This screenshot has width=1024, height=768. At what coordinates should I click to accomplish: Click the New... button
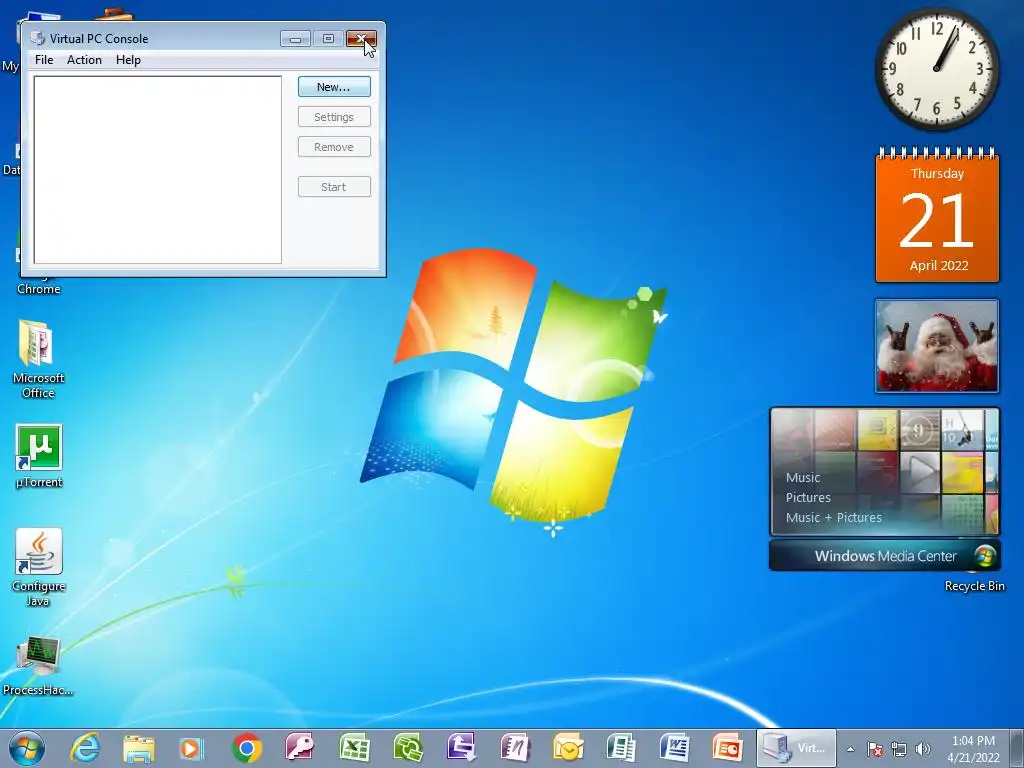[334, 87]
